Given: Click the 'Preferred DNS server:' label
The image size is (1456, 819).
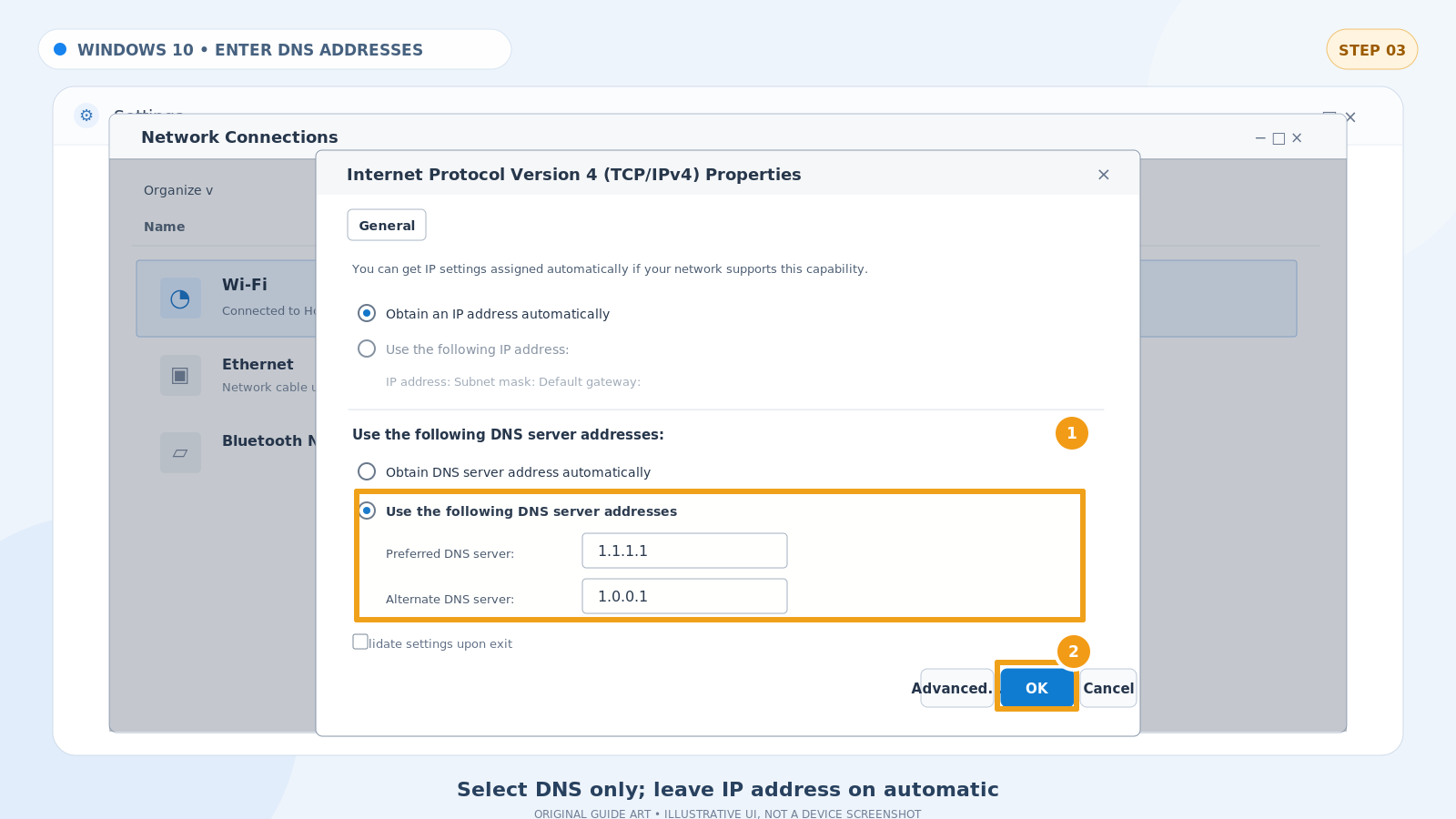Looking at the screenshot, I should (x=450, y=553).
